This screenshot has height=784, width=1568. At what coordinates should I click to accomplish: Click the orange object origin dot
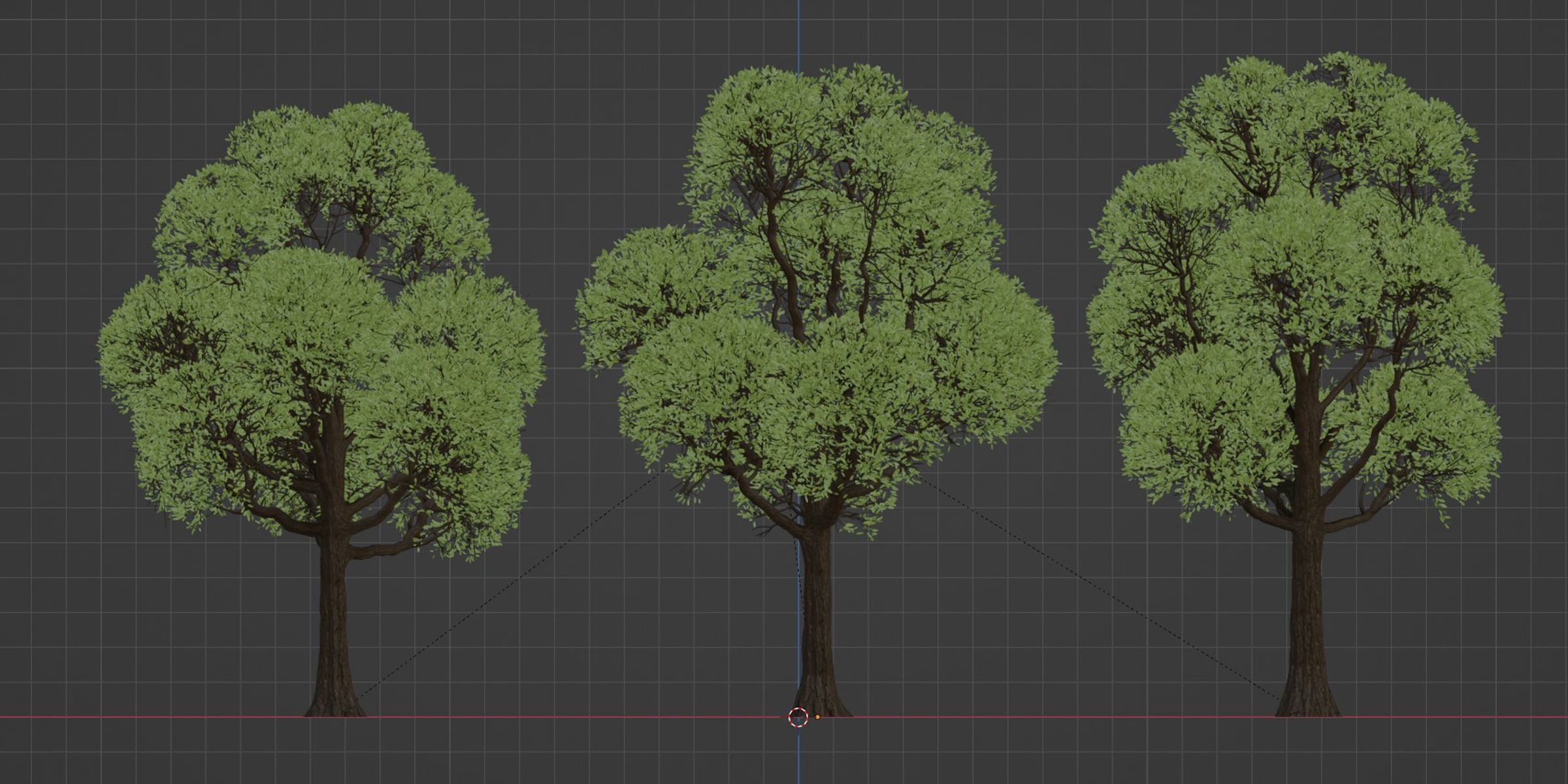pyautogui.click(x=817, y=717)
